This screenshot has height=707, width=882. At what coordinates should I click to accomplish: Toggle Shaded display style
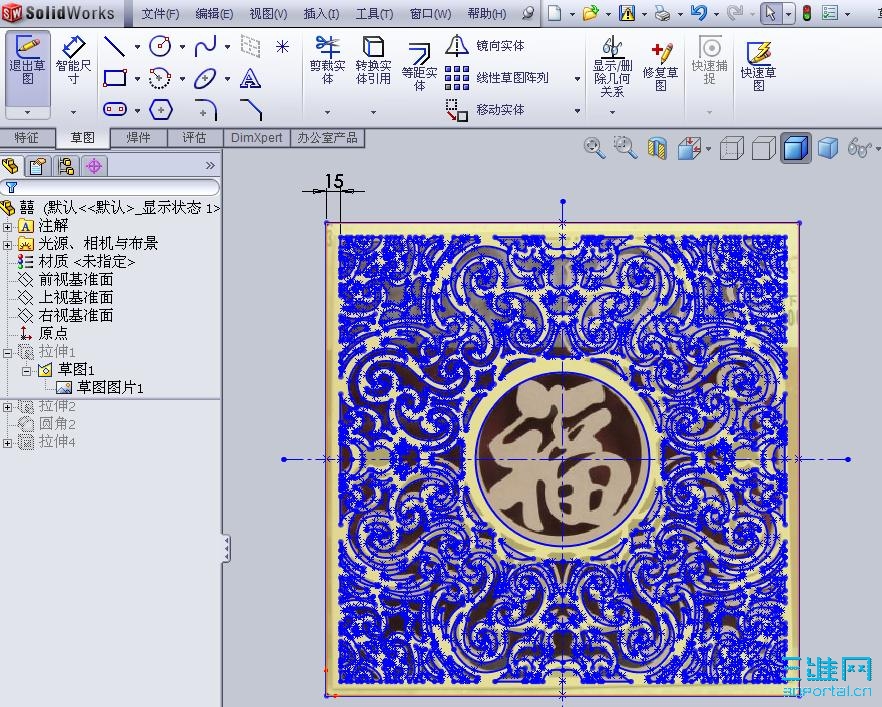[x=827, y=148]
